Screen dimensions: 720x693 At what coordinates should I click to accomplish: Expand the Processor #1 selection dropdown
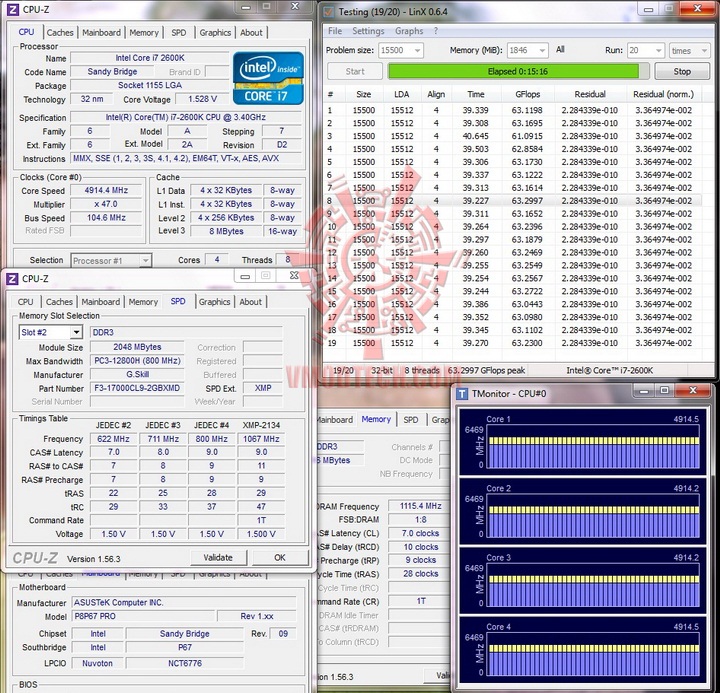pyautogui.click(x=145, y=260)
